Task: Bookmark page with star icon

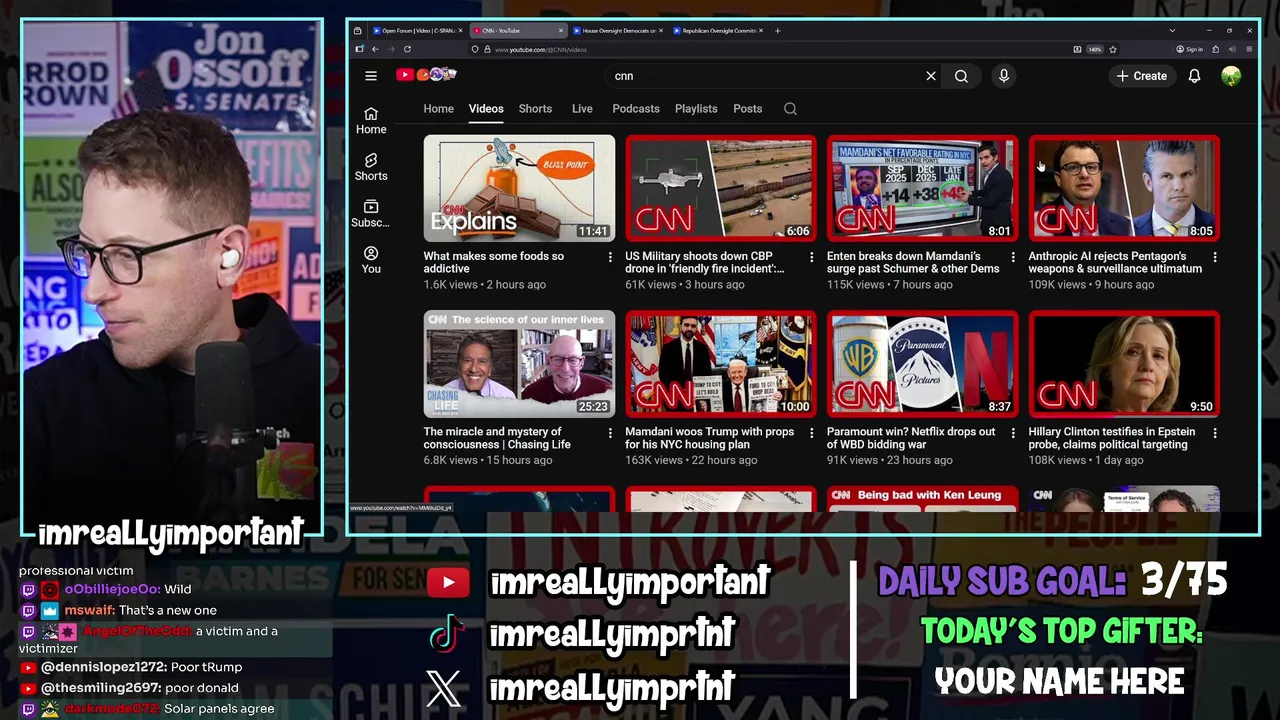Action: 1113,49
